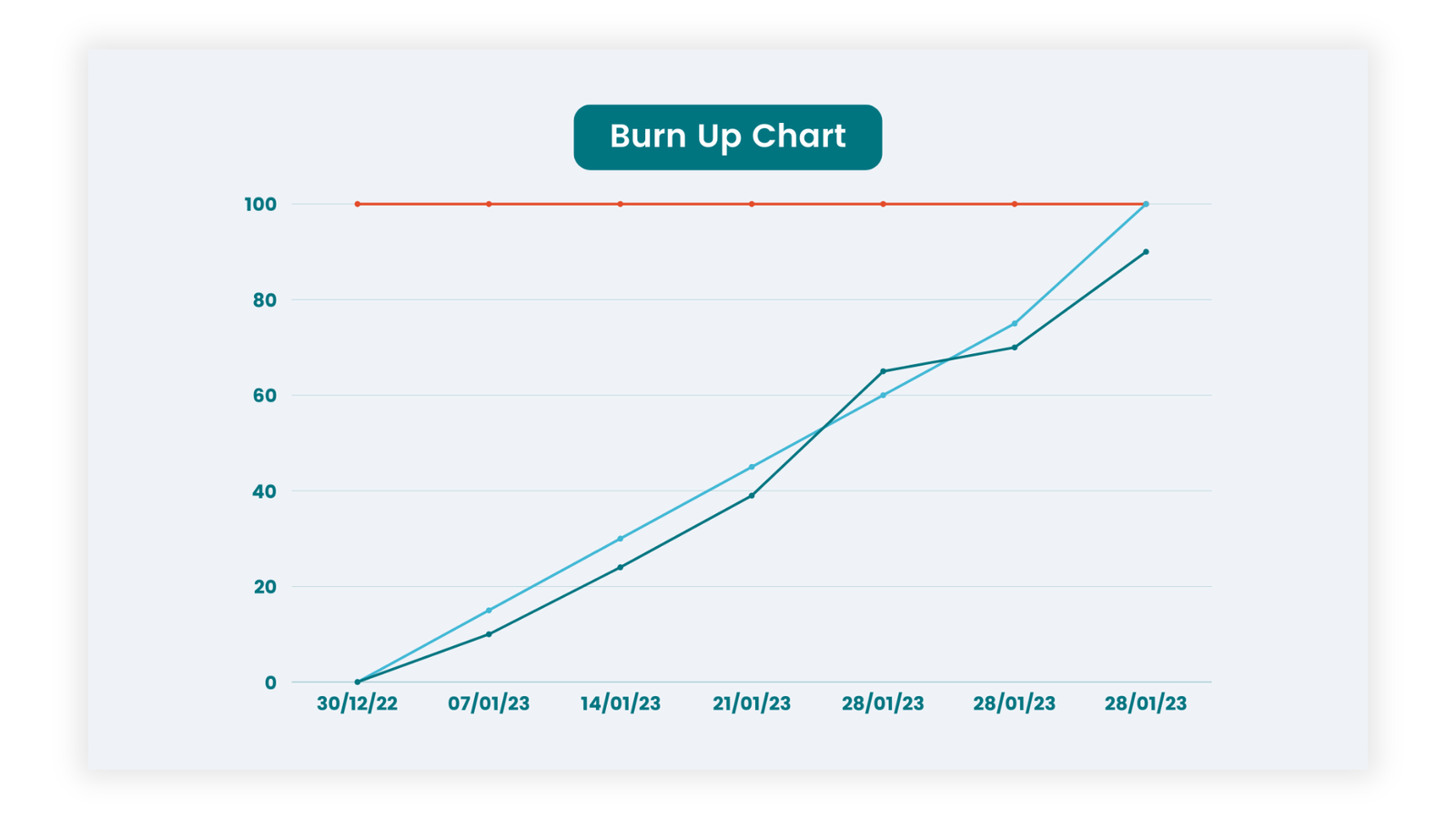Select the red point above 21/01/23
The height and width of the screenshot is (819, 1456).
(752, 204)
